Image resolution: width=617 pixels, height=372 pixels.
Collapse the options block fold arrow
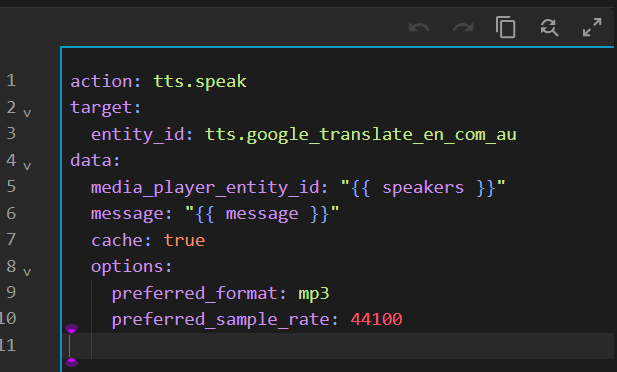(x=27, y=272)
